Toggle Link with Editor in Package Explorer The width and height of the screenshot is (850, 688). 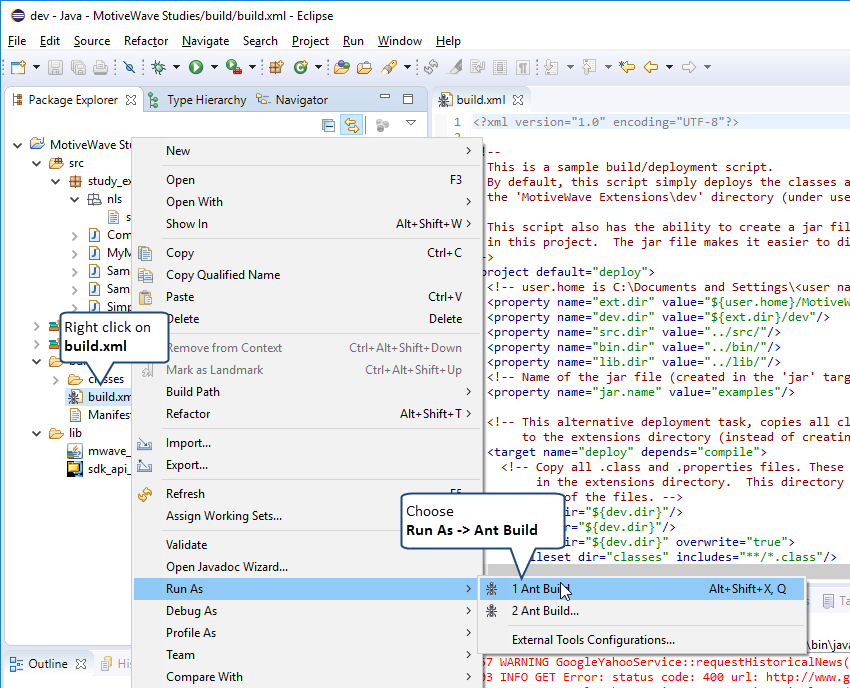click(x=351, y=125)
